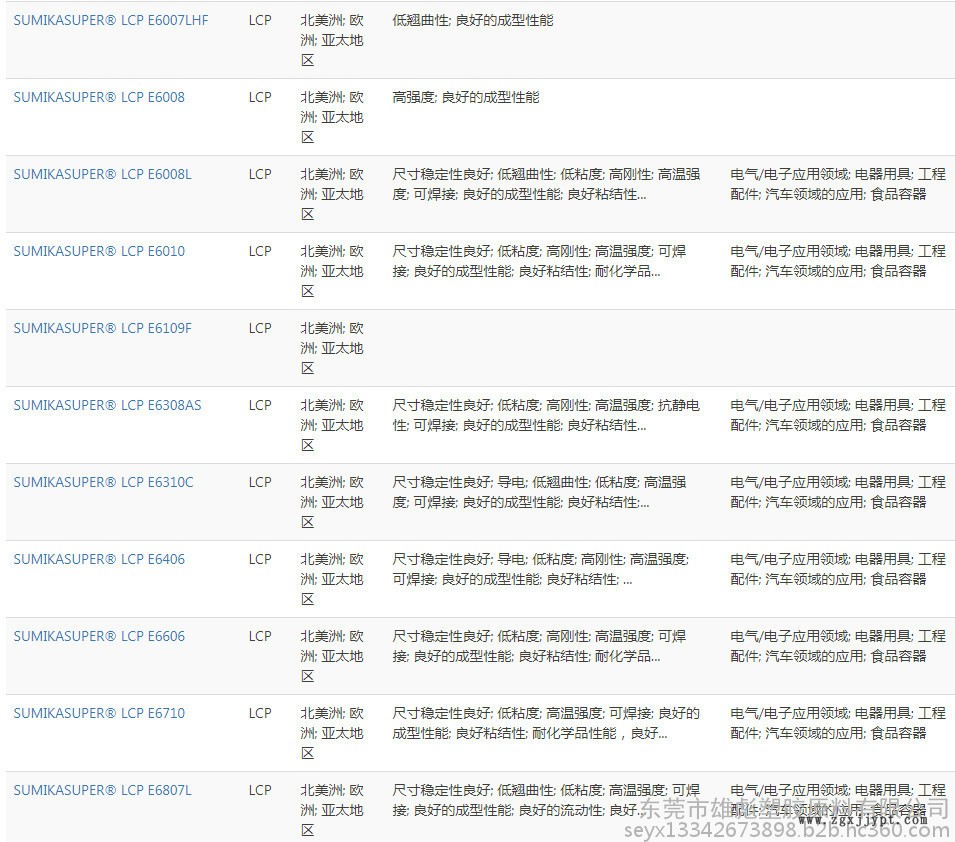
Task: Click the SUMIKASUPER LCP E6008 link
Action: tap(99, 97)
